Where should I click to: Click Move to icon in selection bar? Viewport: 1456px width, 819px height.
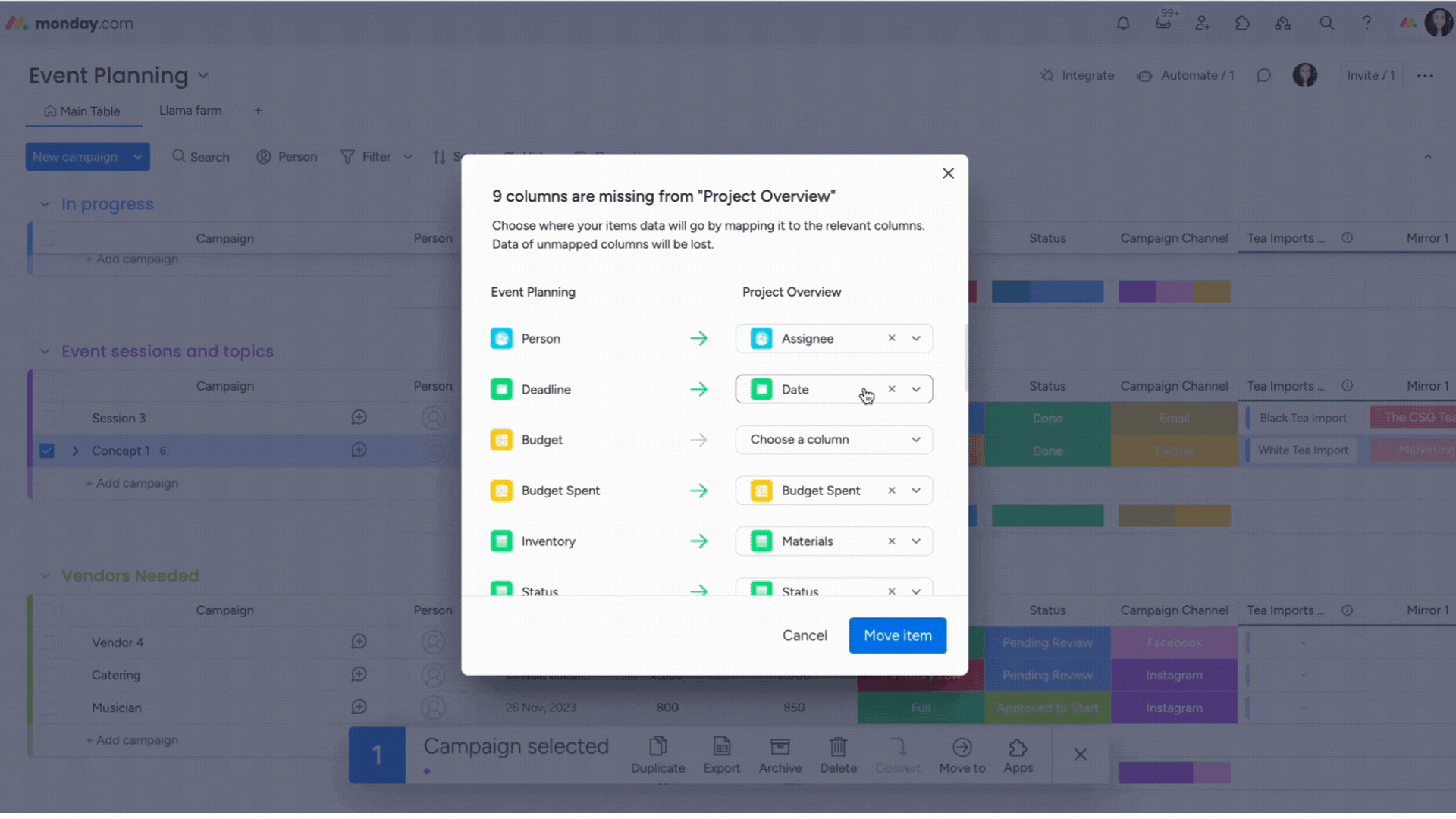click(x=962, y=755)
